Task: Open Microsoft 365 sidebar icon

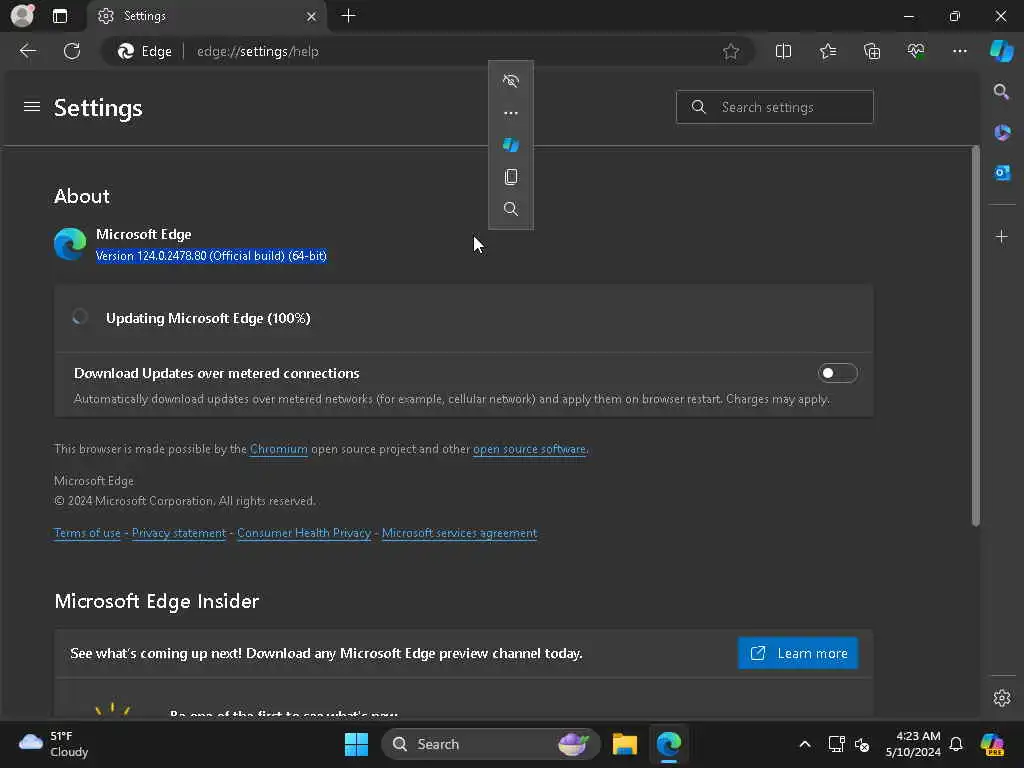Action: click(x=1002, y=133)
